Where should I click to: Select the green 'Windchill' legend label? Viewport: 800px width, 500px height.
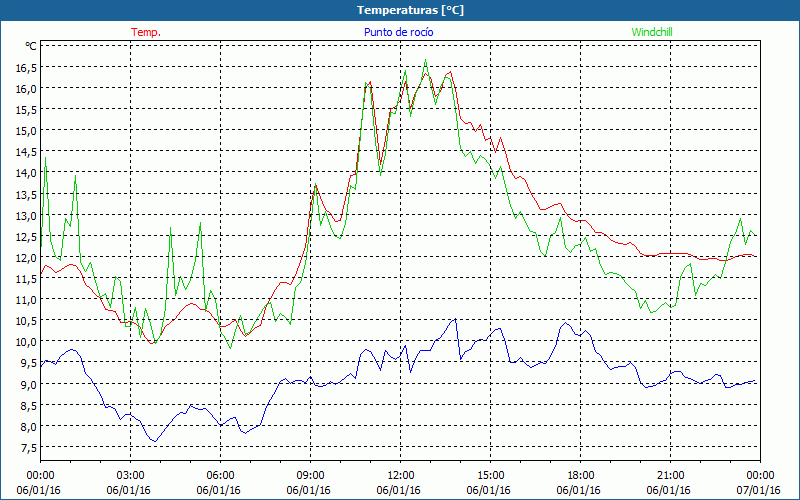(x=652, y=32)
